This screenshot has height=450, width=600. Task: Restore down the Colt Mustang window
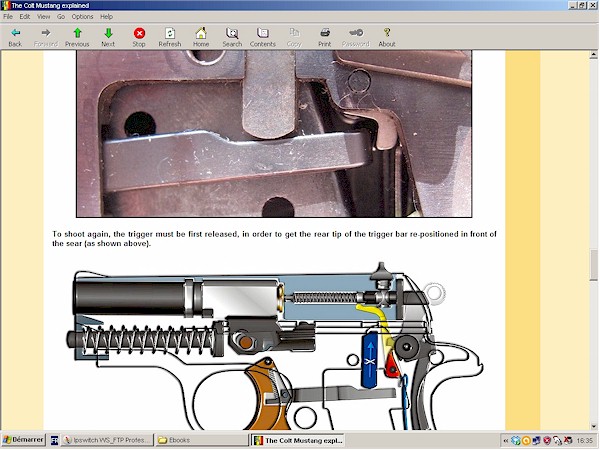[x=582, y=5]
